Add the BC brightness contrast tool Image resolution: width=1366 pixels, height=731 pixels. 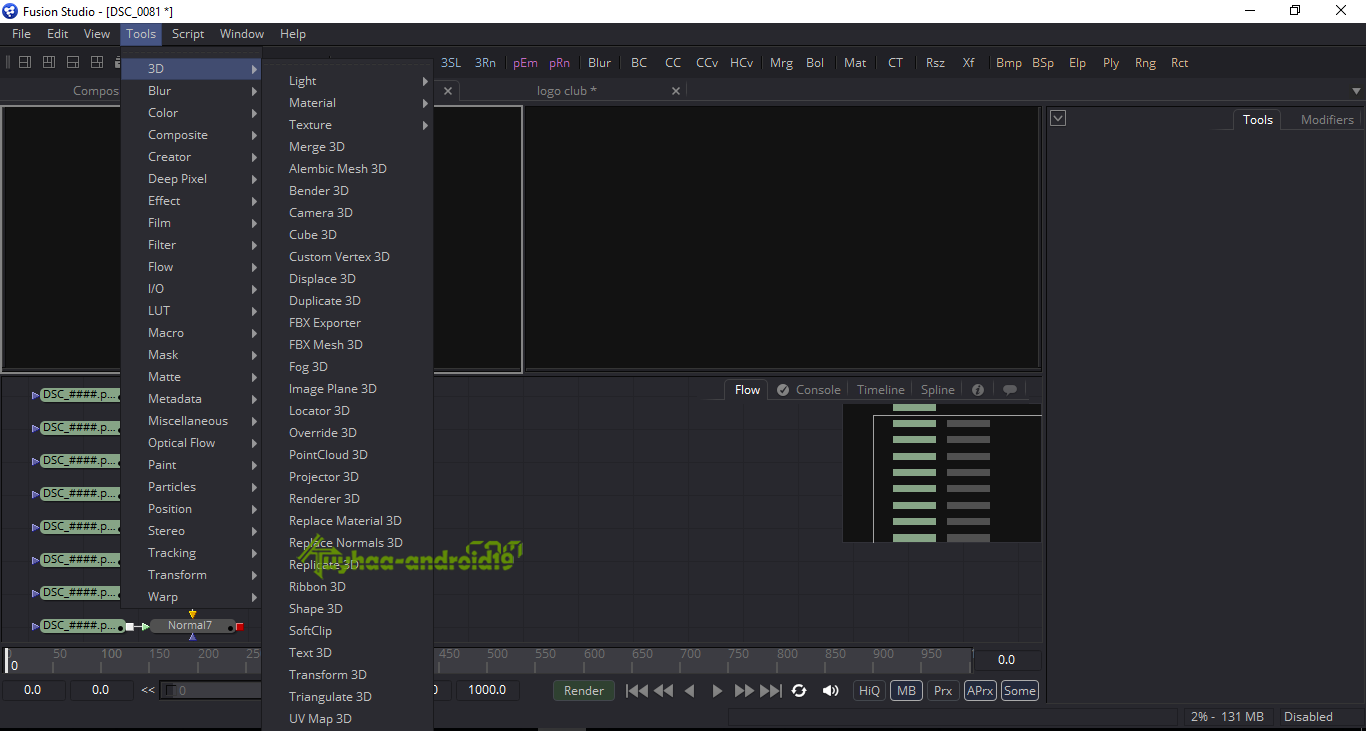point(639,62)
